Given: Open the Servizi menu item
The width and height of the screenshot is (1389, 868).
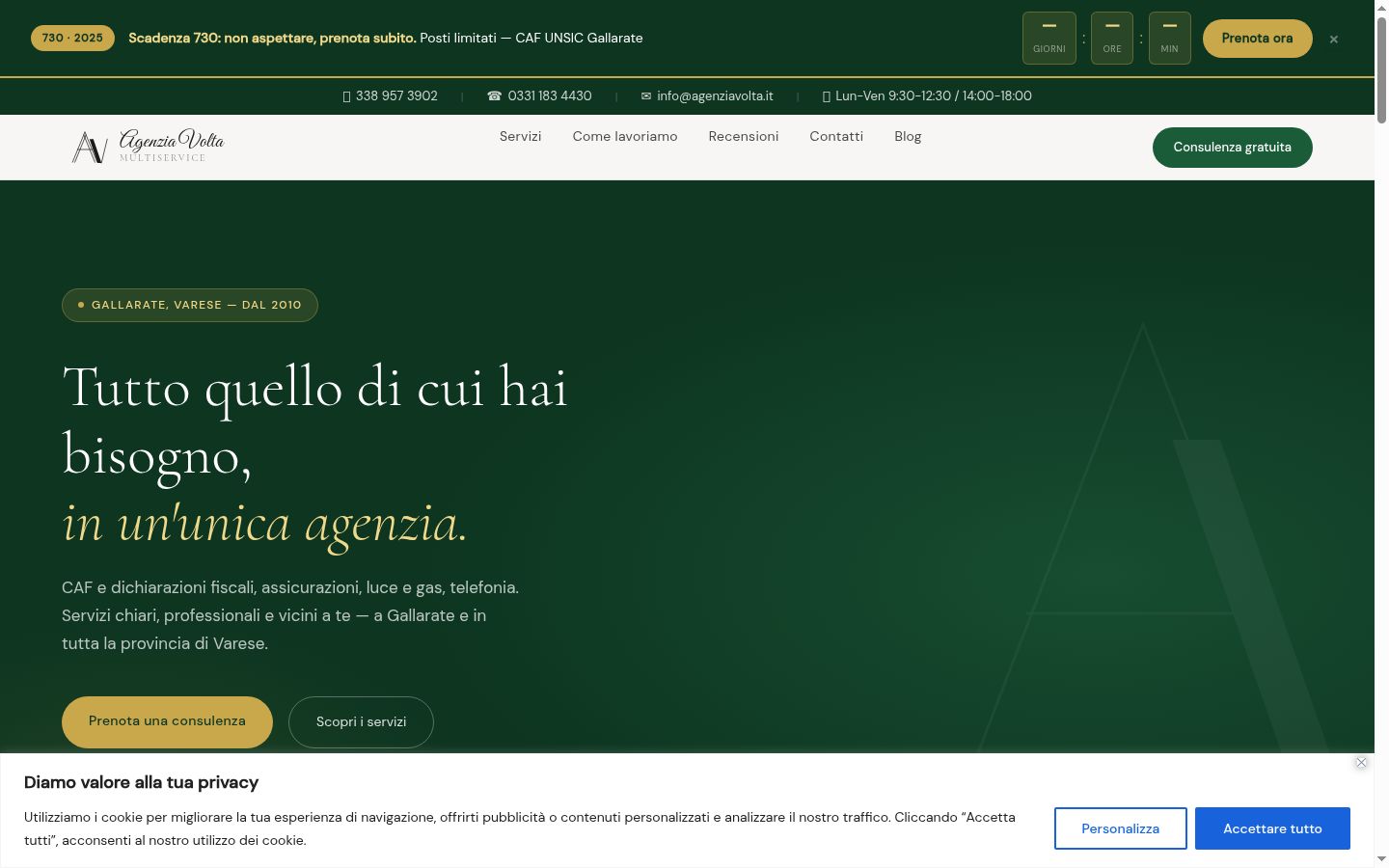Looking at the screenshot, I should click(x=521, y=136).
